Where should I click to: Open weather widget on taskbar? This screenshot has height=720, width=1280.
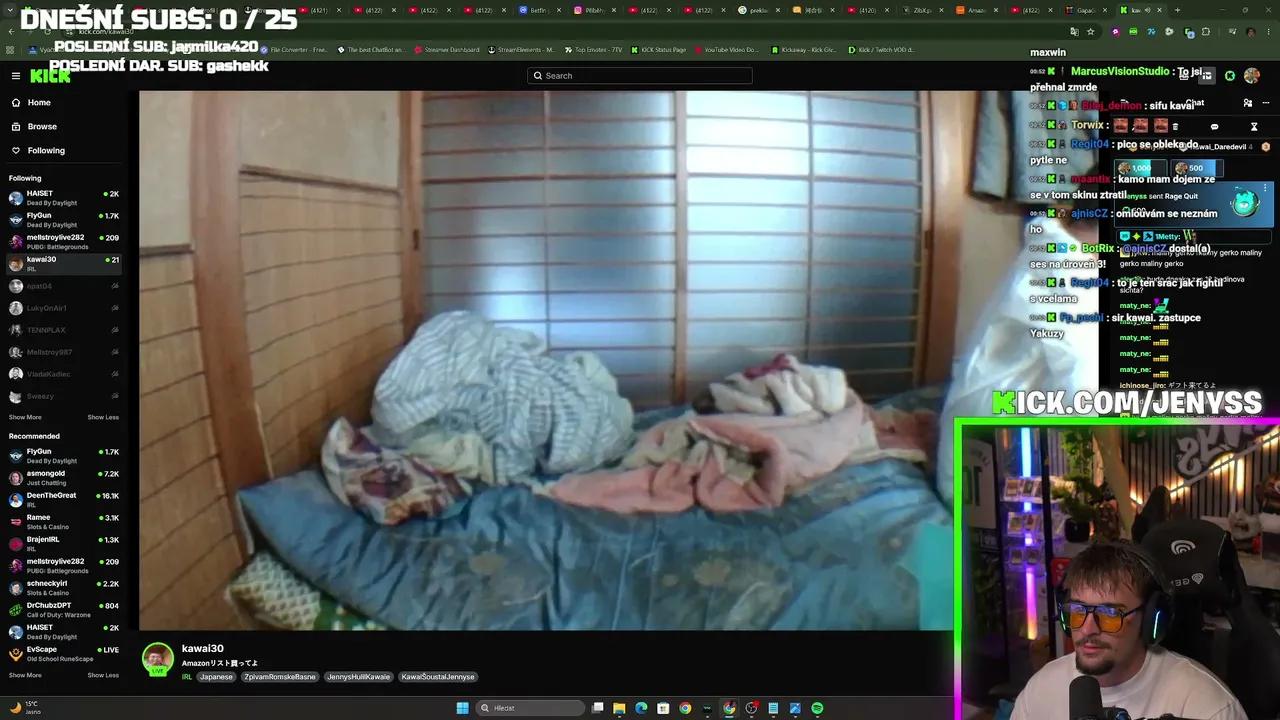coord(24,708)
